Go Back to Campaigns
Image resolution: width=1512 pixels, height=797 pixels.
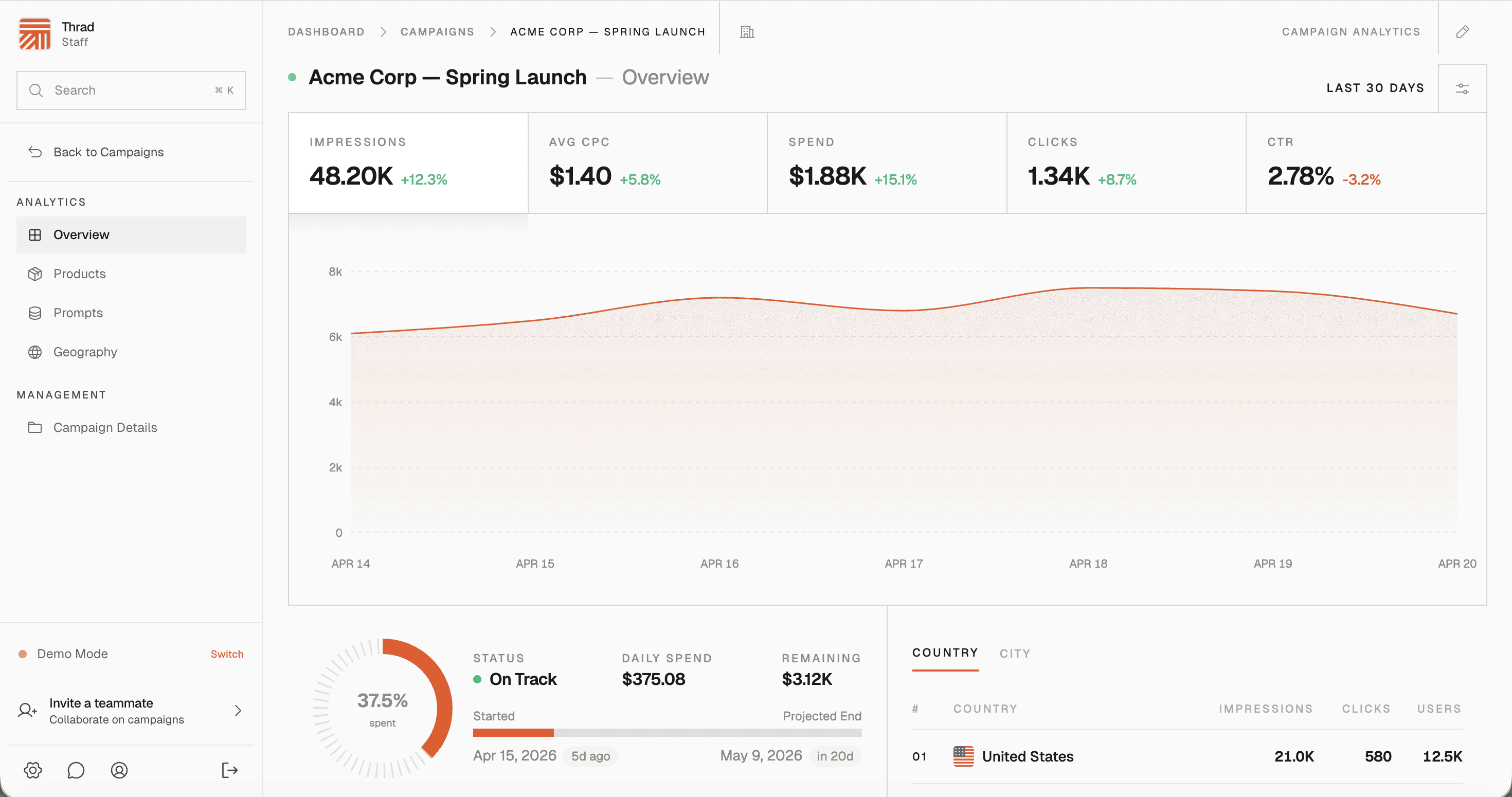click(x=109, y=152)
